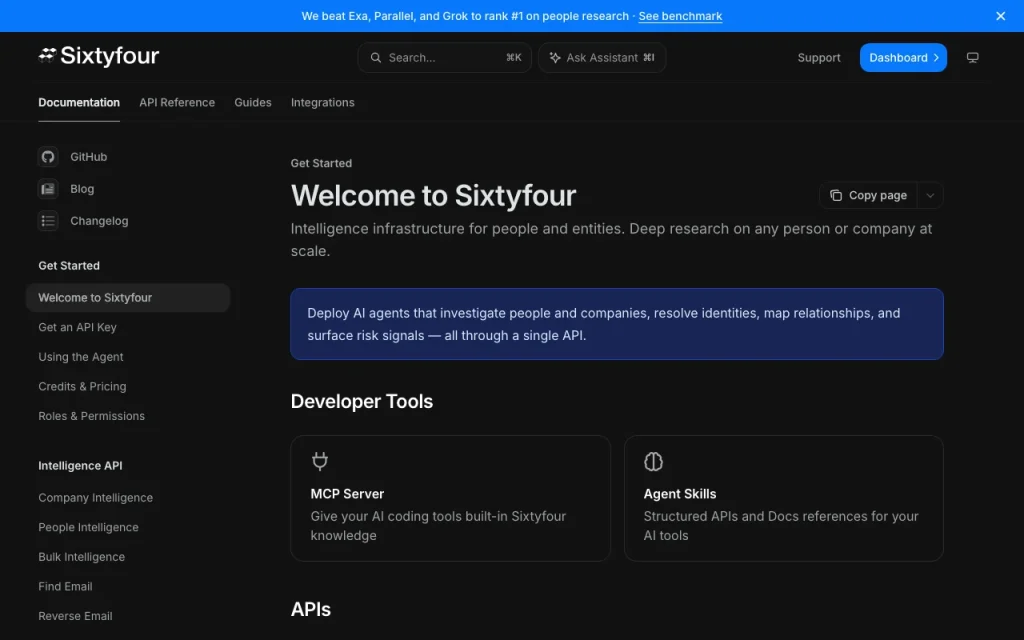Open the Ask Assistant button
Image resolution: width=1024 pixels, height=640 pixels.
[602, 57]
